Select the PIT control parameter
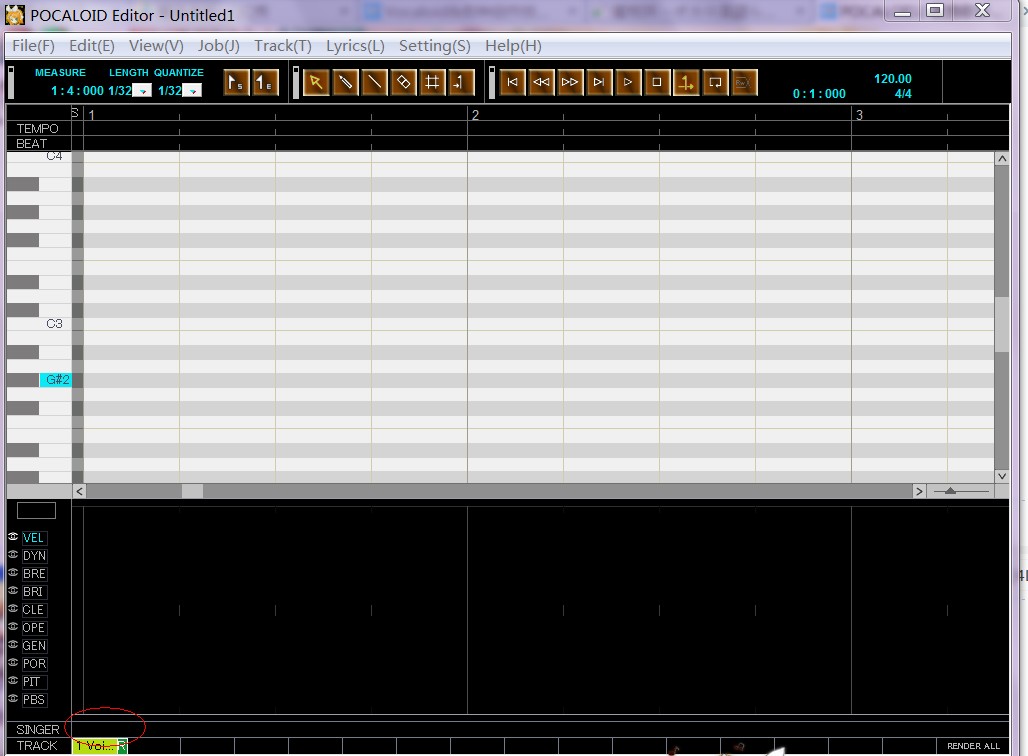 31,682
